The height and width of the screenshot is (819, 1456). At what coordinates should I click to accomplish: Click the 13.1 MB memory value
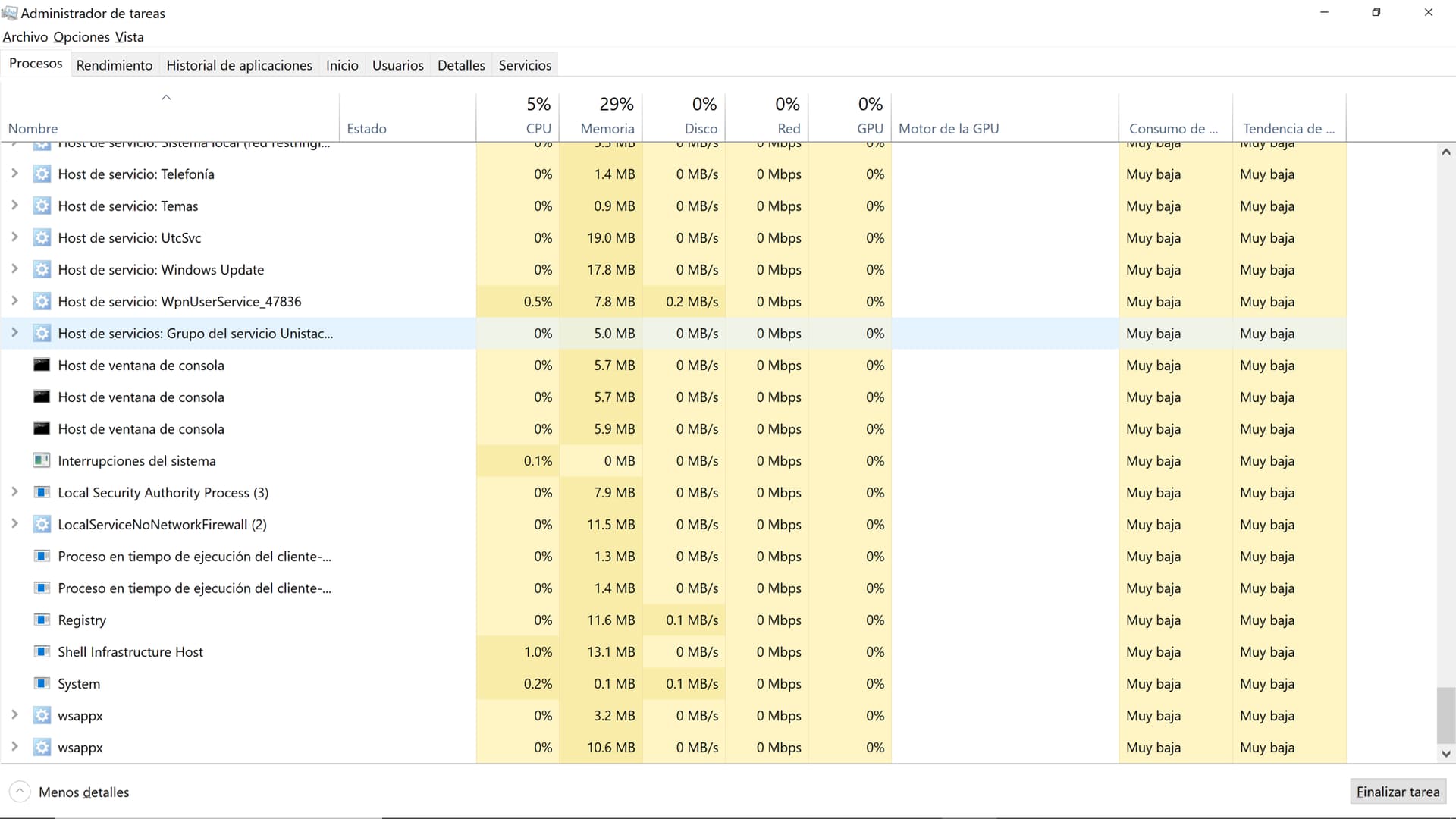click(611, 652)
